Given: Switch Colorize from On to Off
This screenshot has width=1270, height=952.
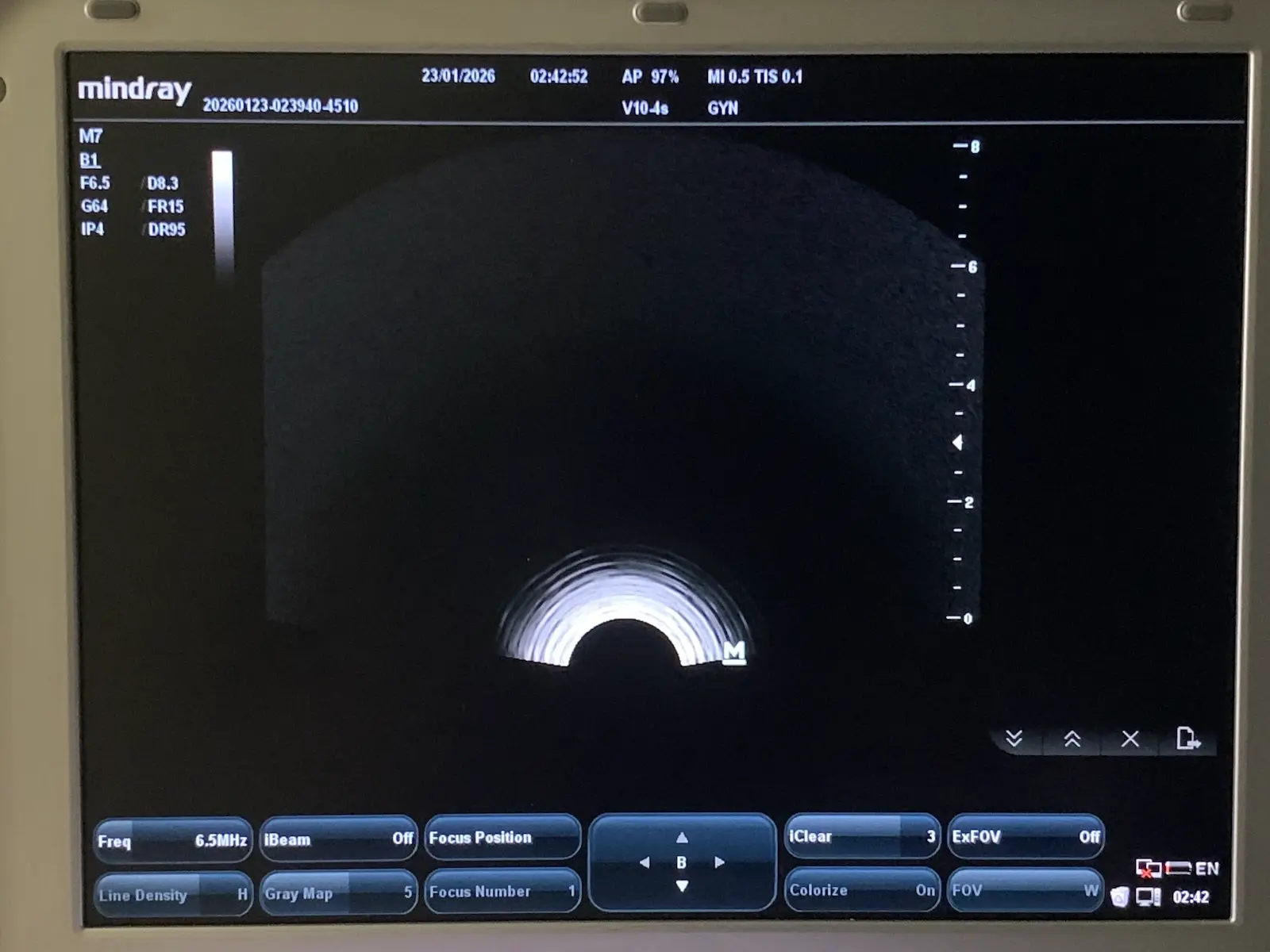Looking at the screenshot, I should tap(861, 891).
